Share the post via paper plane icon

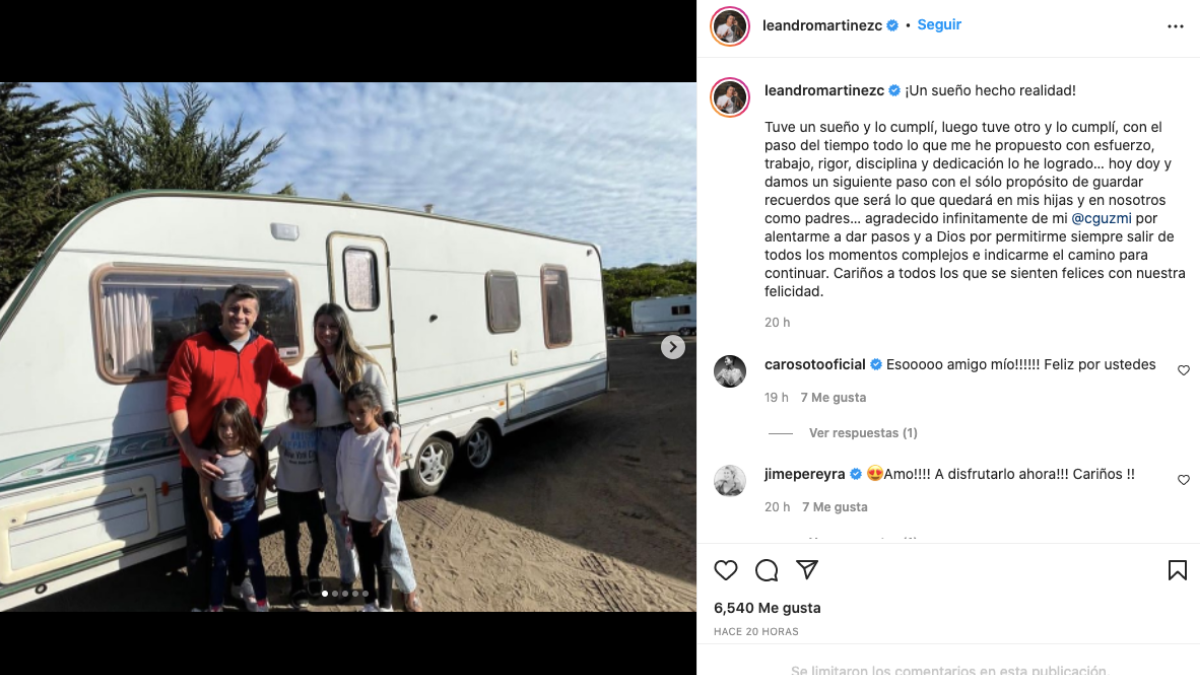(807, 570)
